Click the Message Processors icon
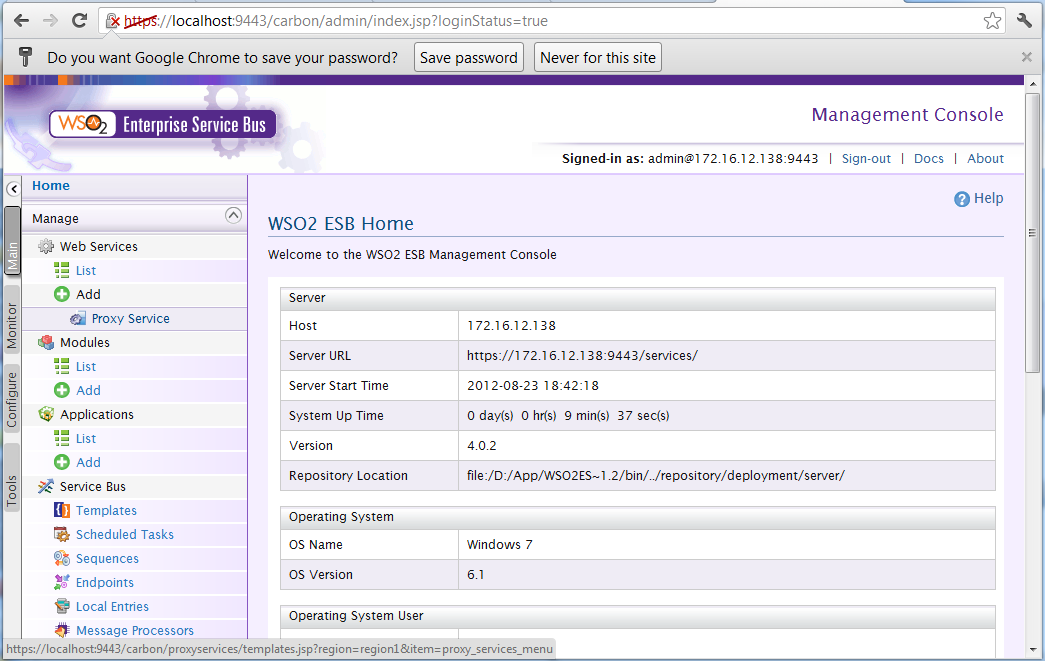1045x661 pixels. 61,630
